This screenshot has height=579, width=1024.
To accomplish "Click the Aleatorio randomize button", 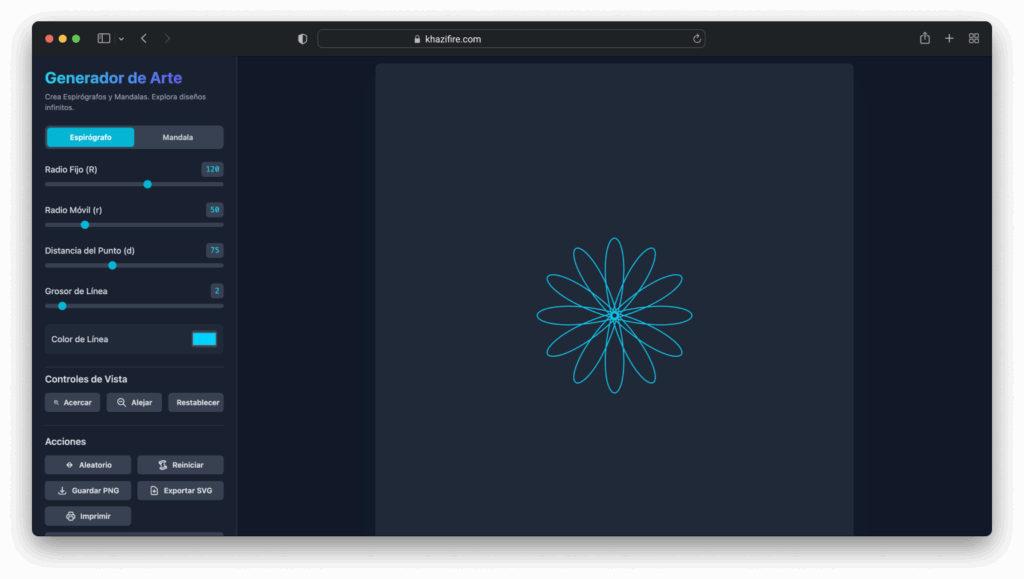I will 88,465.
